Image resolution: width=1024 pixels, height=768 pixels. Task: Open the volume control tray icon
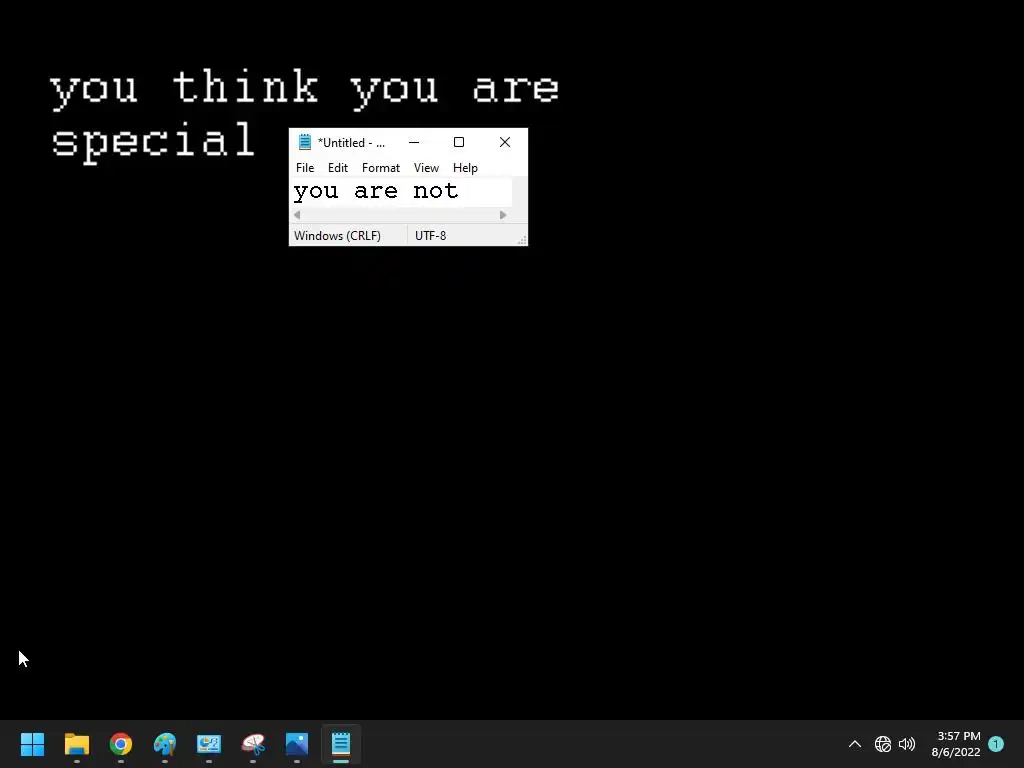[x=907, y=744]
